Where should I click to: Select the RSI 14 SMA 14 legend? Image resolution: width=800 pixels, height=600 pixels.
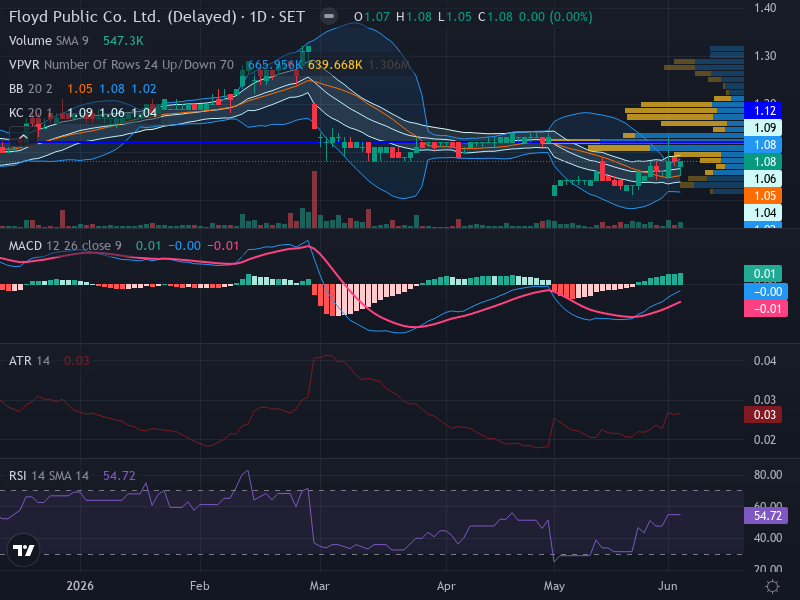[49, 476]
